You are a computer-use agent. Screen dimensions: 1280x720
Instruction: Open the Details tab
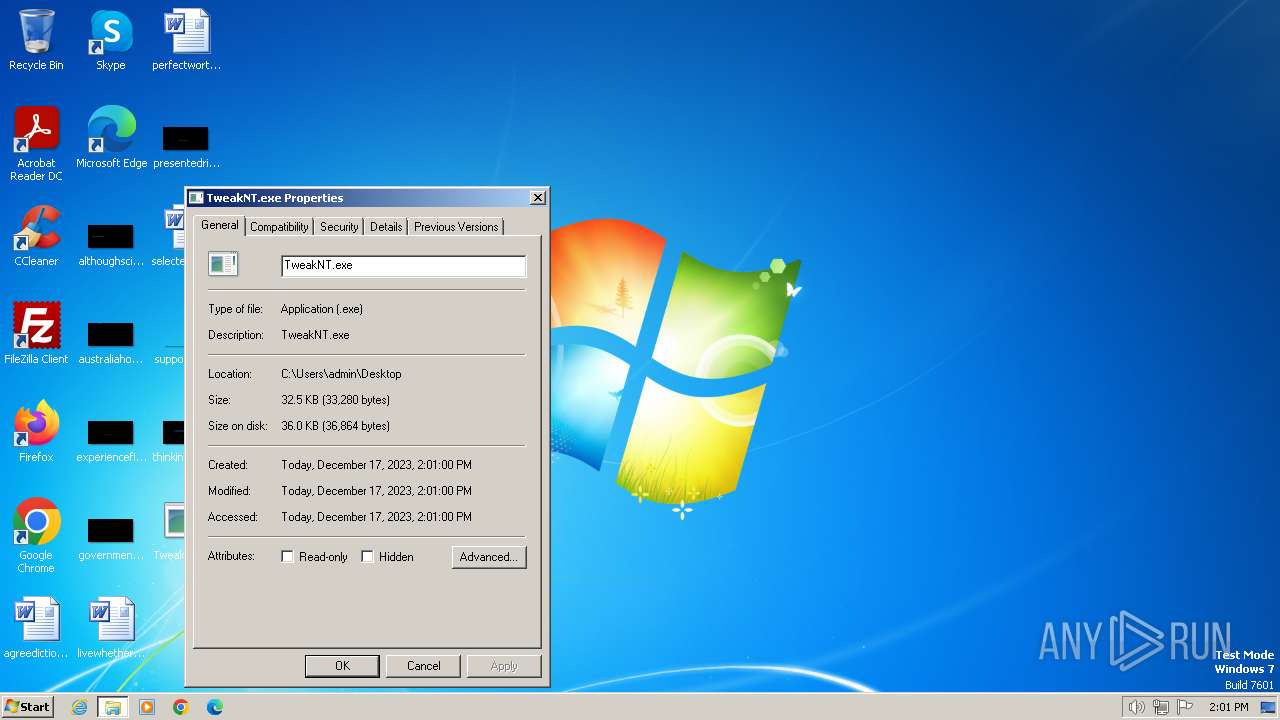click(386, 227)
